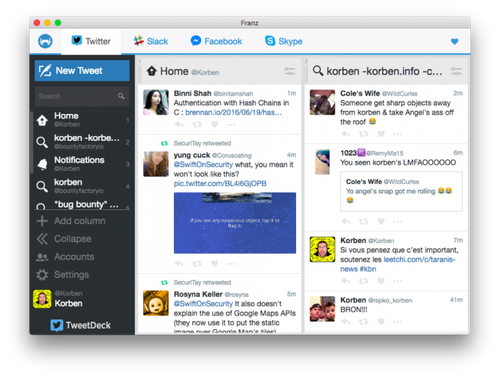Open TweetDeck Settings
This screenshot has height=377, width=500.
(x=63, y=275)
